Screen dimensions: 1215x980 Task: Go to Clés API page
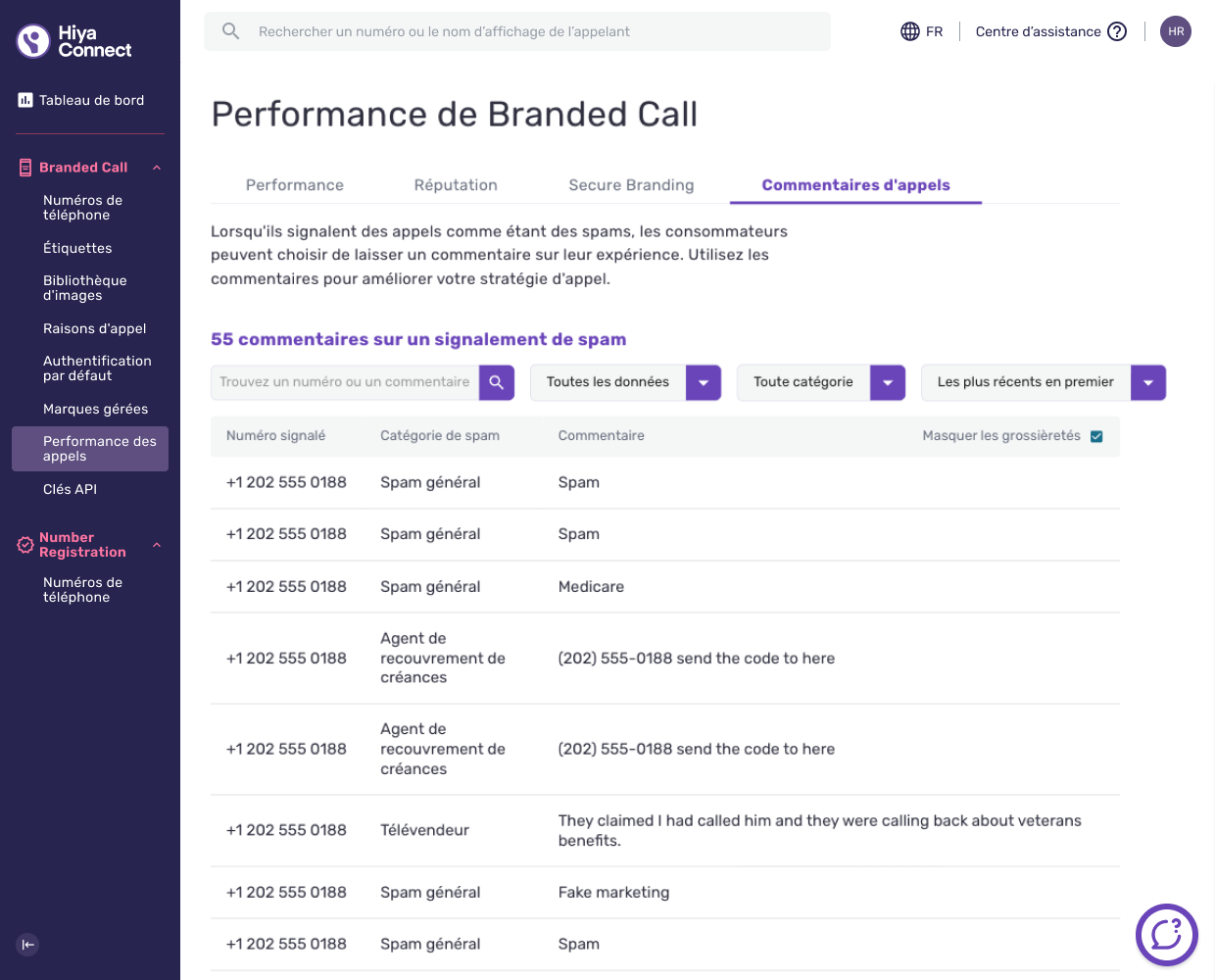(x=71, y=489)
